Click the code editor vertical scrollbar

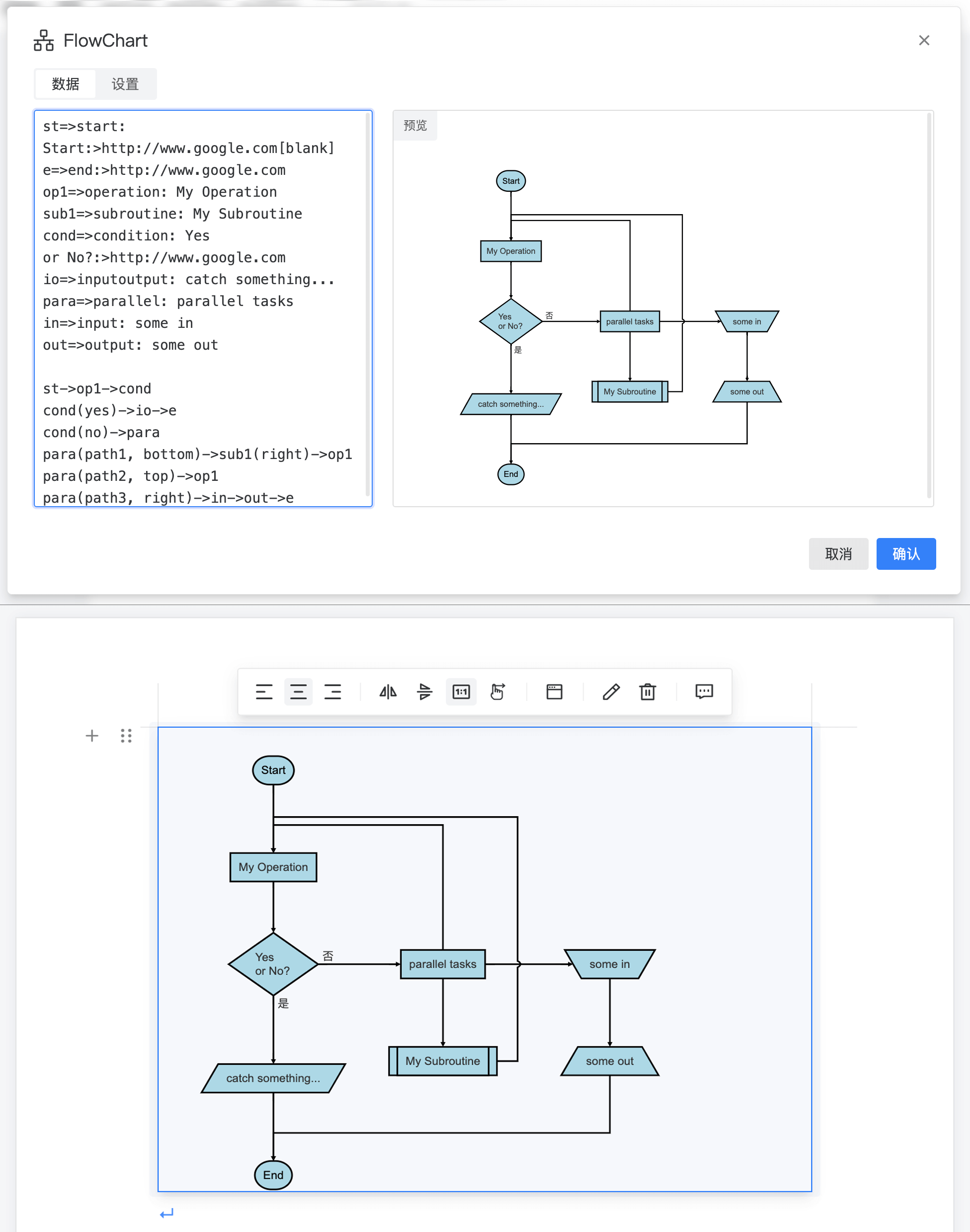[x=368, y=305]
